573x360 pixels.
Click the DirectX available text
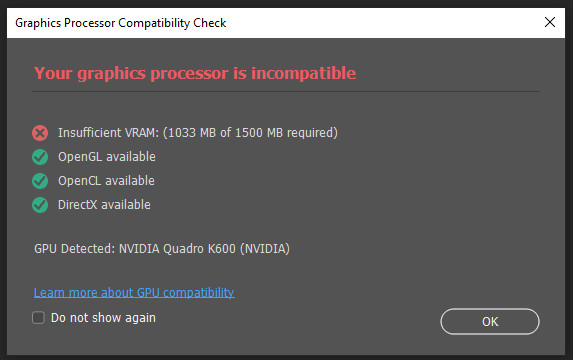104,205
